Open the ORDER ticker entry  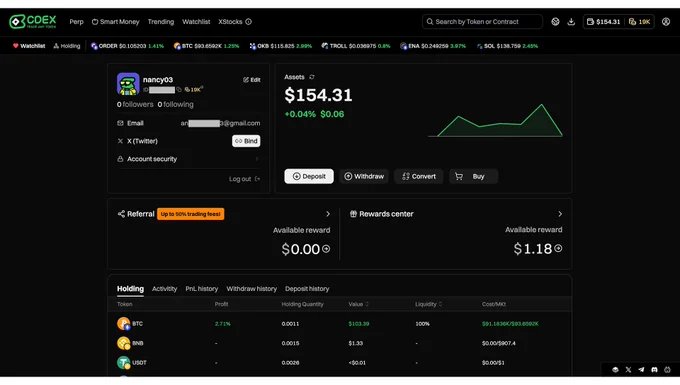[127, 46]
